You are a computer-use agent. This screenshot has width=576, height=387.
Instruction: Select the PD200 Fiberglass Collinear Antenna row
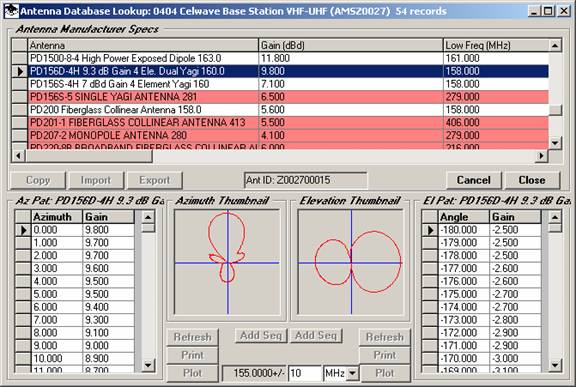point(288,110)
